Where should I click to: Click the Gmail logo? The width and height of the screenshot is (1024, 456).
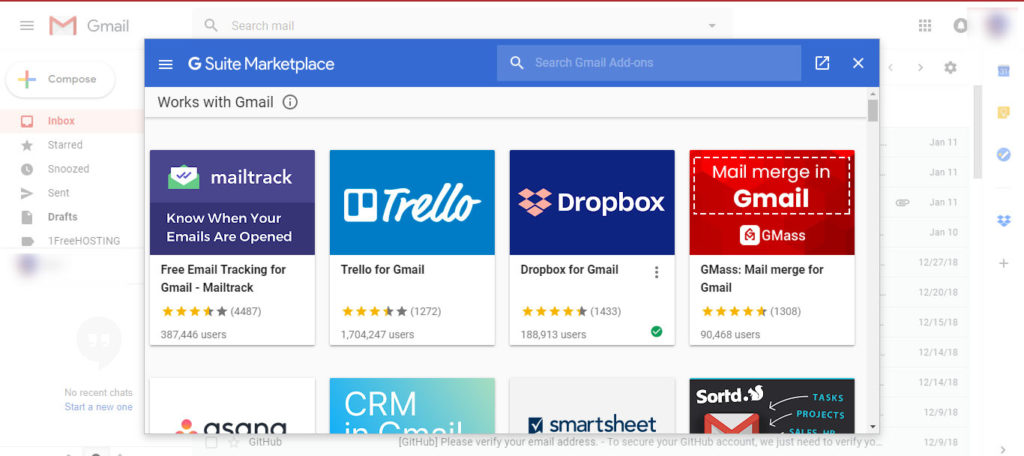pyautogui.click(x=89, y=25)
